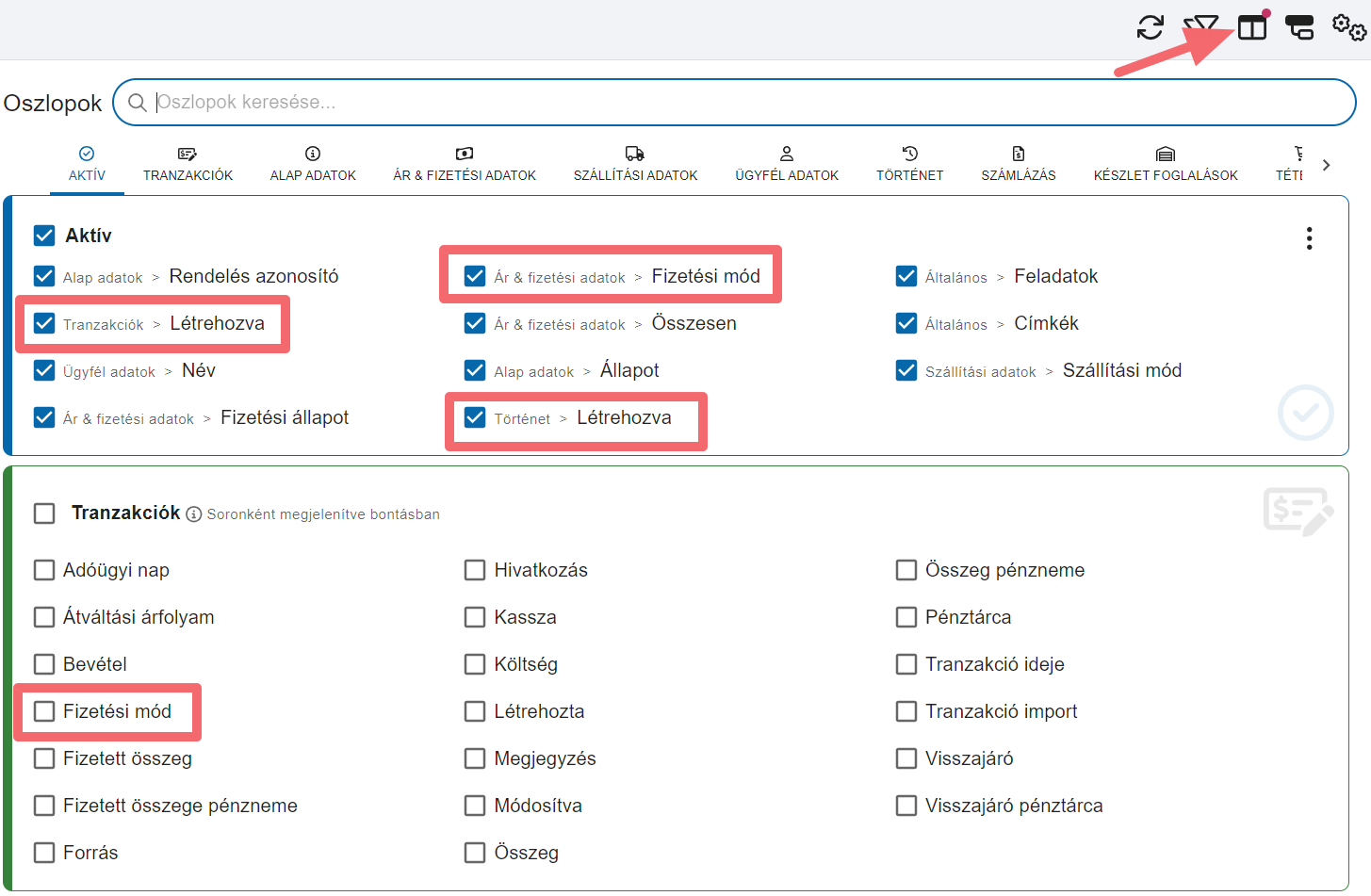Select the Számlázás tab
This screenshot has width=1371, height=896.
[1018, 164]
